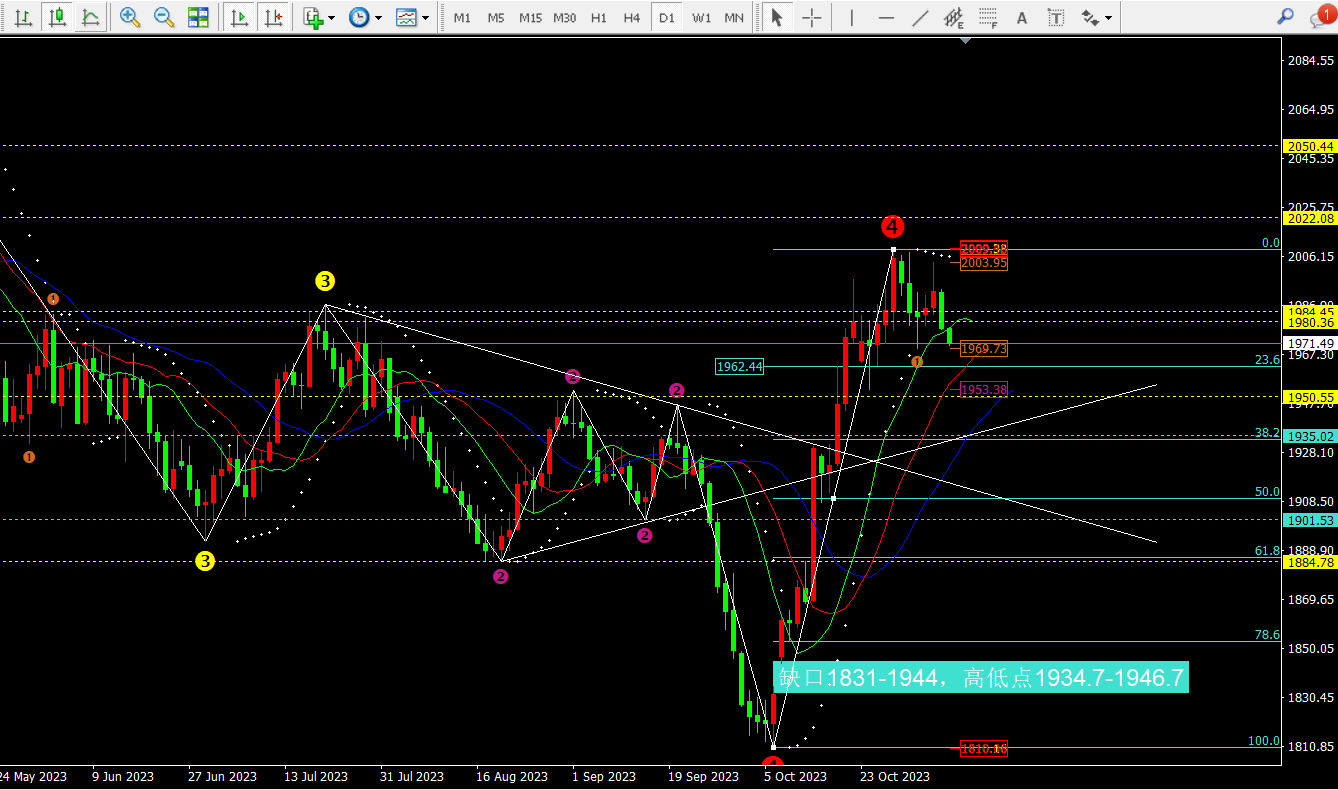Image resolution: width=1338 pixels, height=790 pixels.
Task: Expand the arrows dropdown arrow
Action: [x=1108, y=17]
